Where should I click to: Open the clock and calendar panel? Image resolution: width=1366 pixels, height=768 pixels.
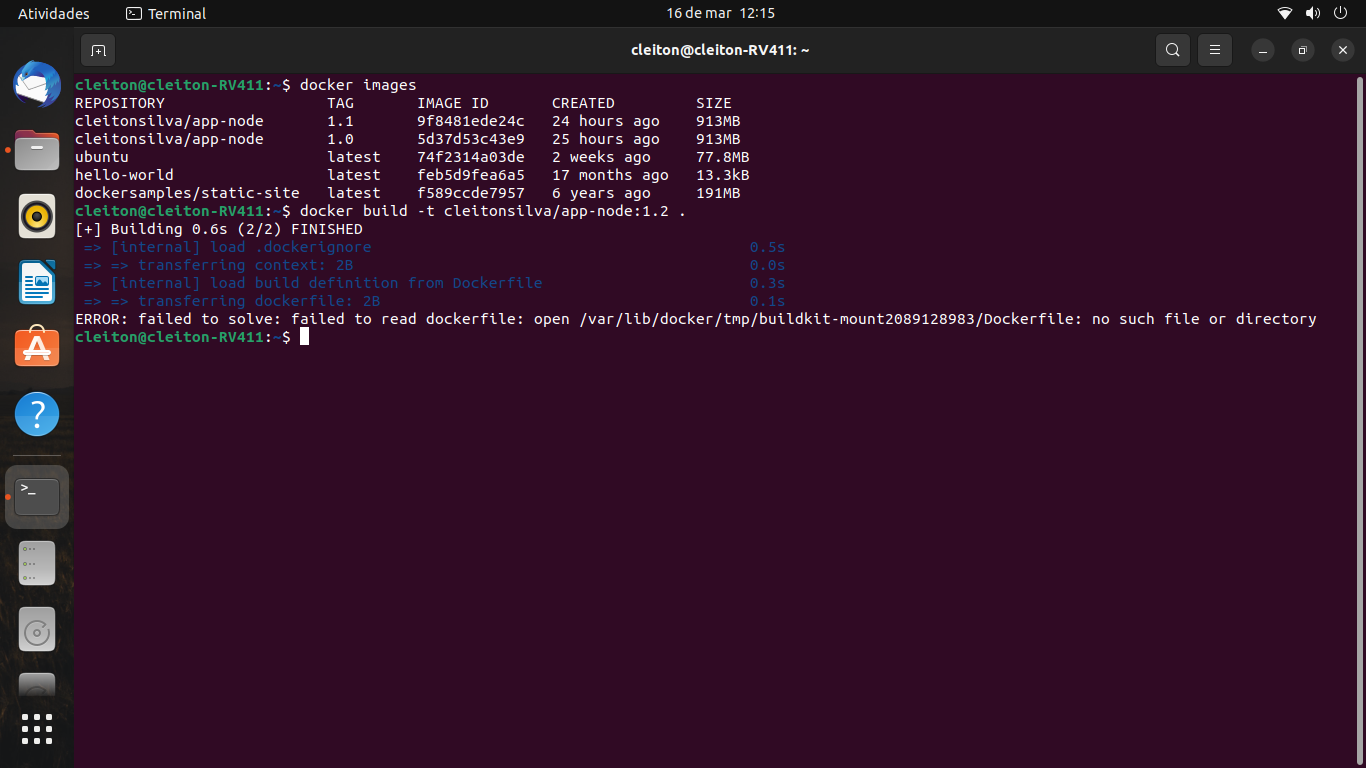pos(721,14)
